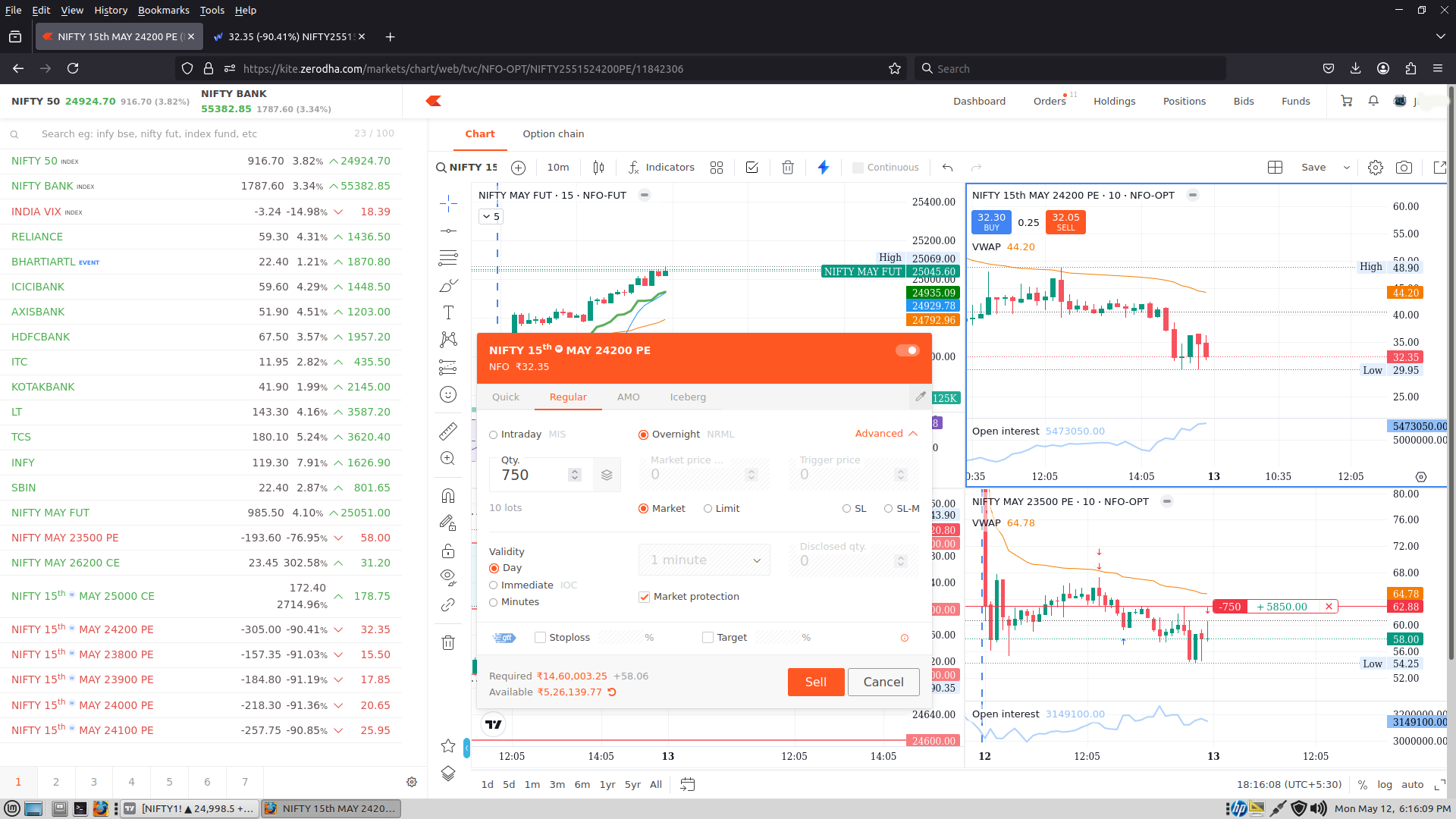Select the crosshair cursor drawing tool
The height and width of the screenshot is (819, 1456).
(x=448, y=202)
